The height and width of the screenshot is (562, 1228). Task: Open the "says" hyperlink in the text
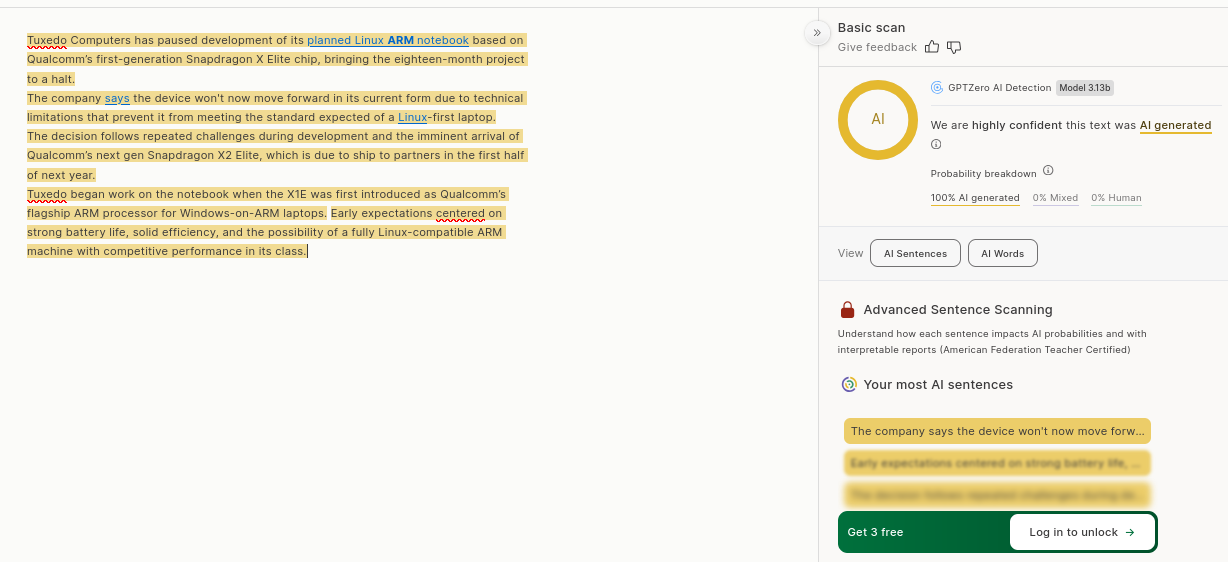click(x=117, y=99)
